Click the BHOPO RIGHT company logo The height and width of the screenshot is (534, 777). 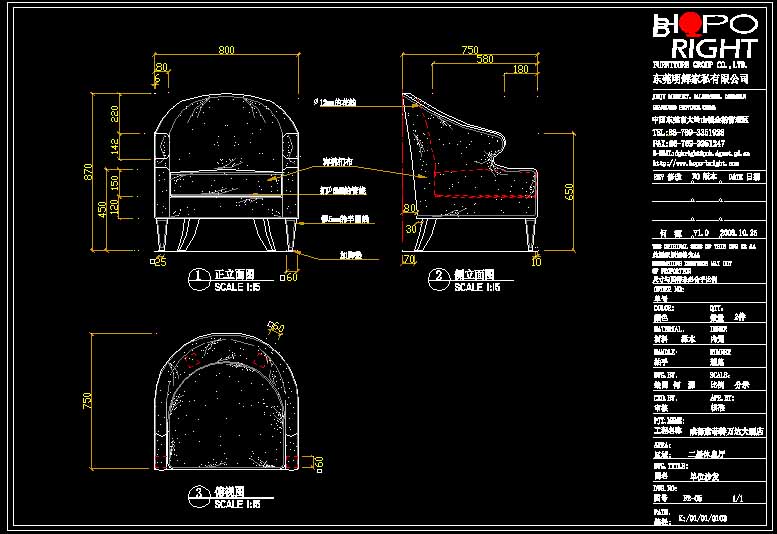tap(706, 36)
